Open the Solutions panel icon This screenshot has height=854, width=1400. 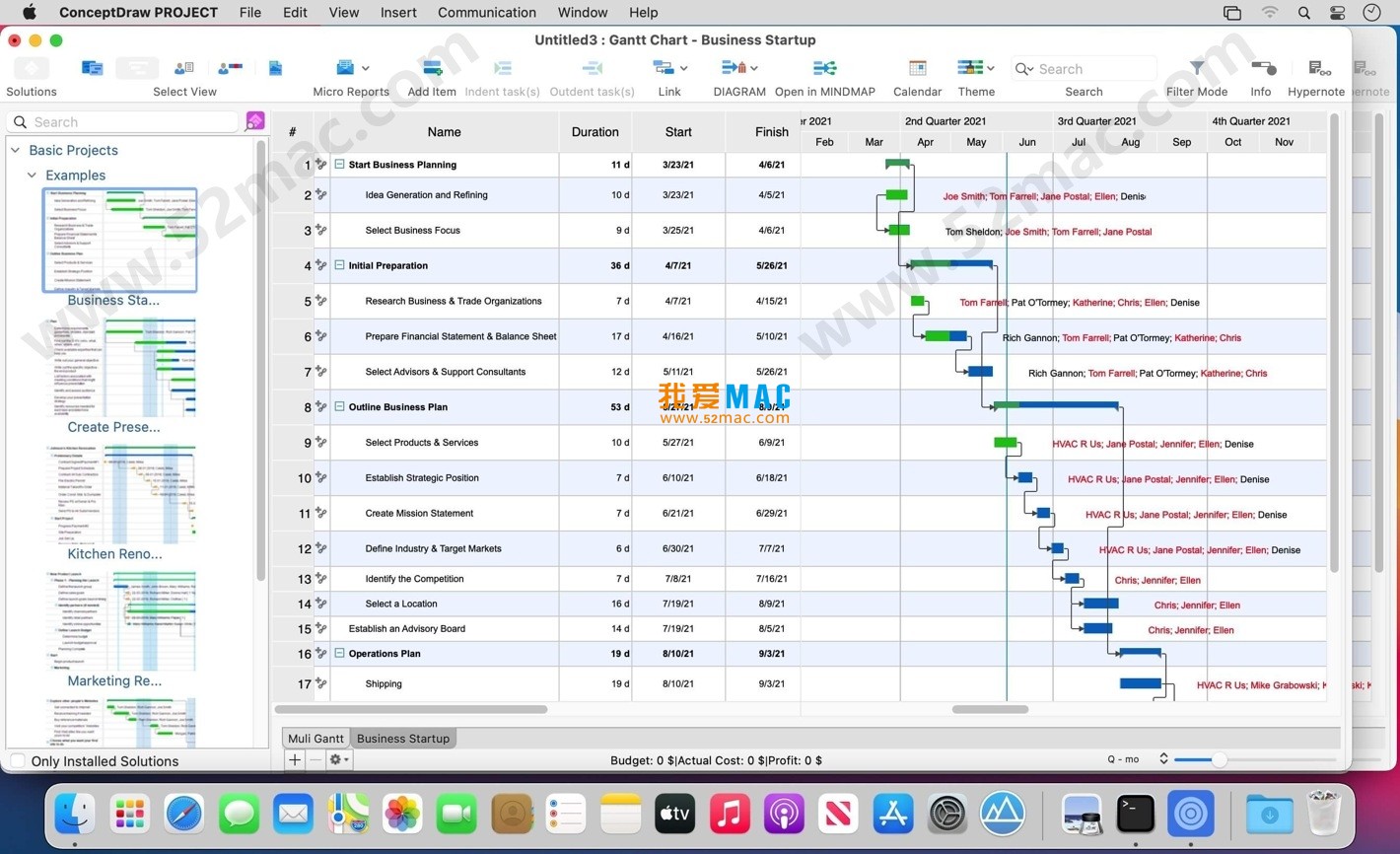click(32, 68)
